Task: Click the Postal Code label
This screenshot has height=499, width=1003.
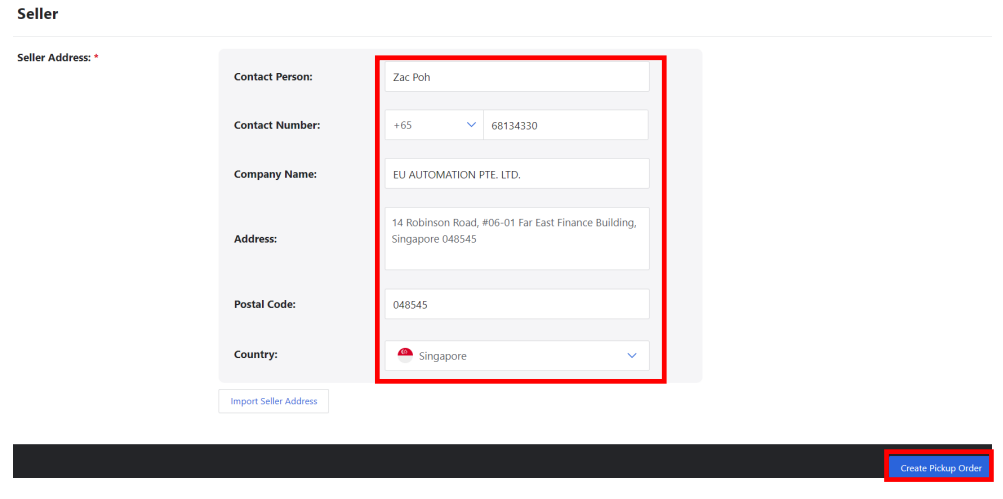Action: pos(265,305)
